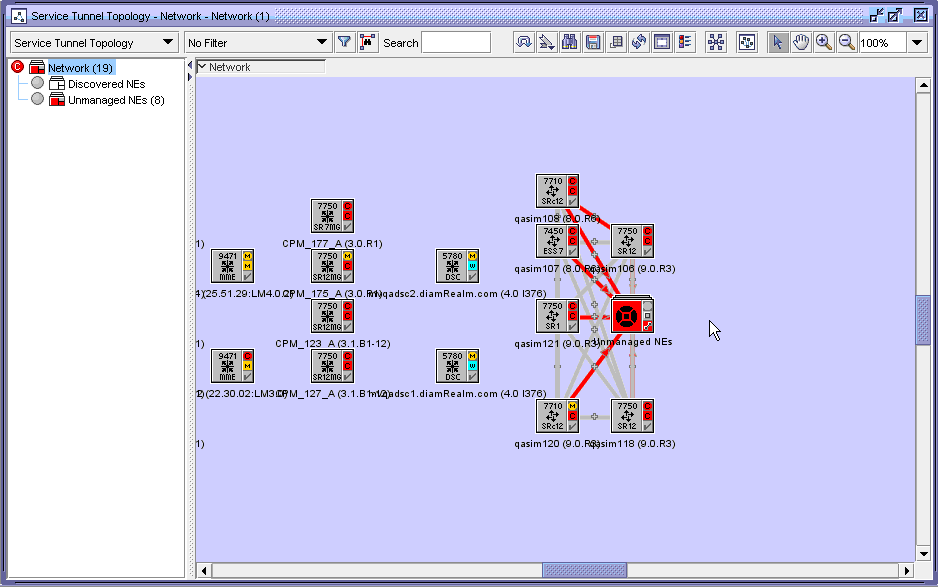
Task: Activate the pan hand tool
Action: coord(801,42)
